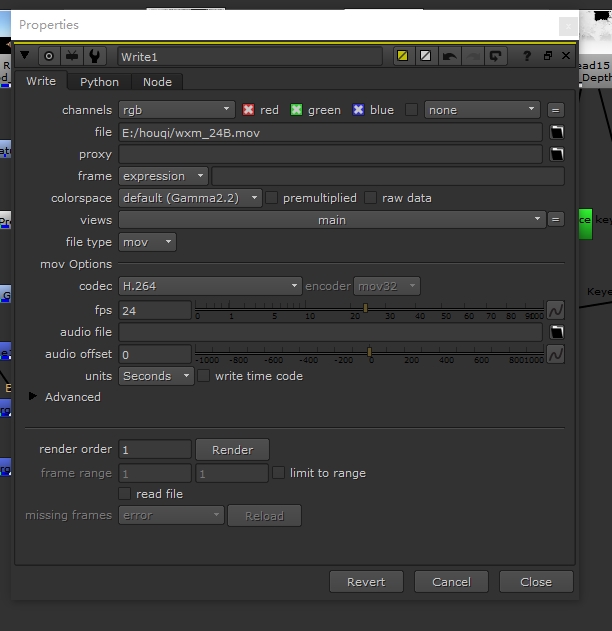
Task: Click views row equals button
Action: point(556,220)
